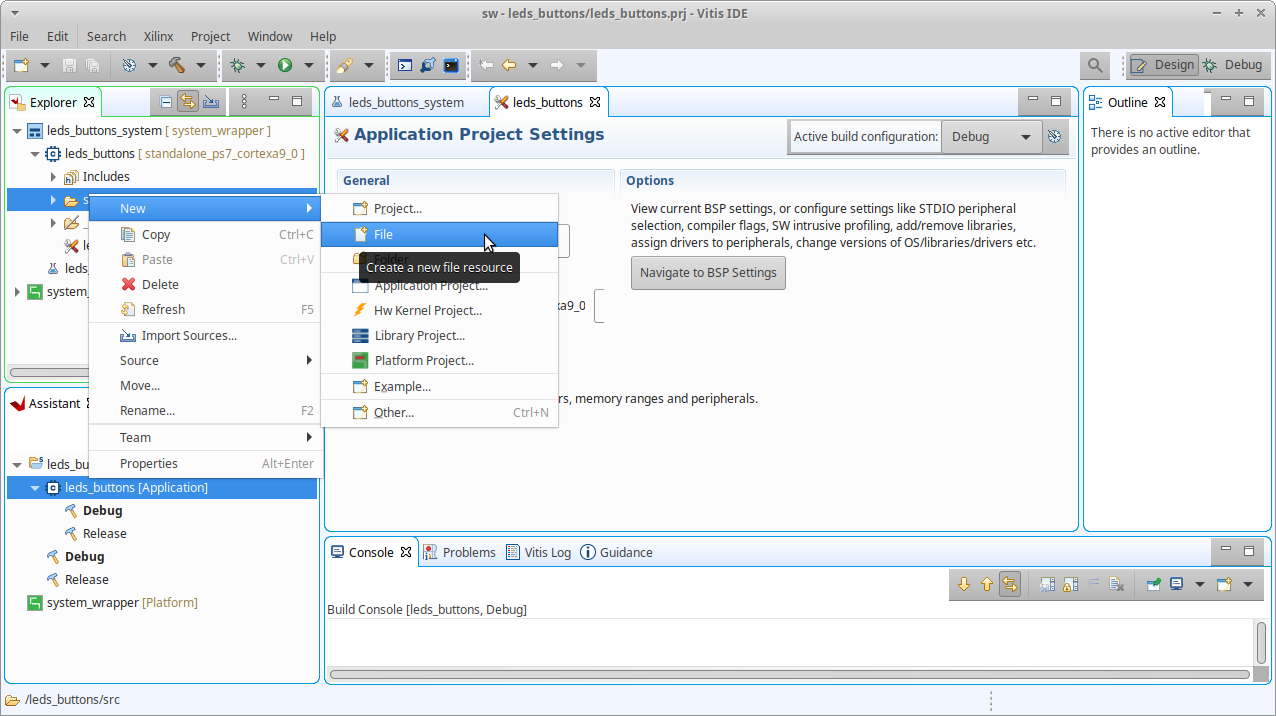Select File in the New submenu
1276x716 pixels.
click(x=383, y=234)
